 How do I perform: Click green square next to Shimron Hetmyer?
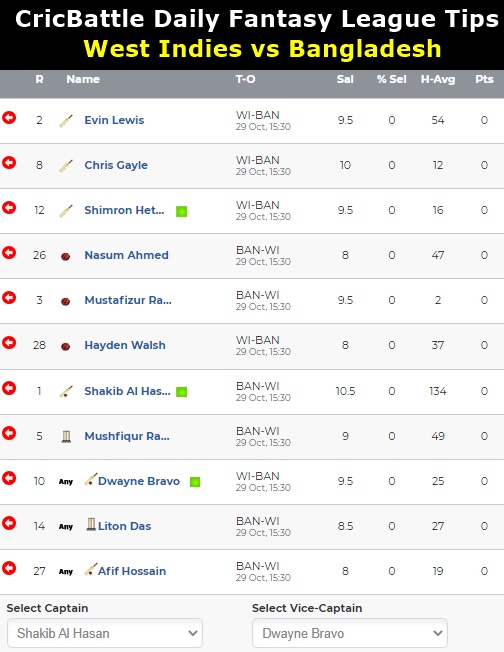point(181,211)
